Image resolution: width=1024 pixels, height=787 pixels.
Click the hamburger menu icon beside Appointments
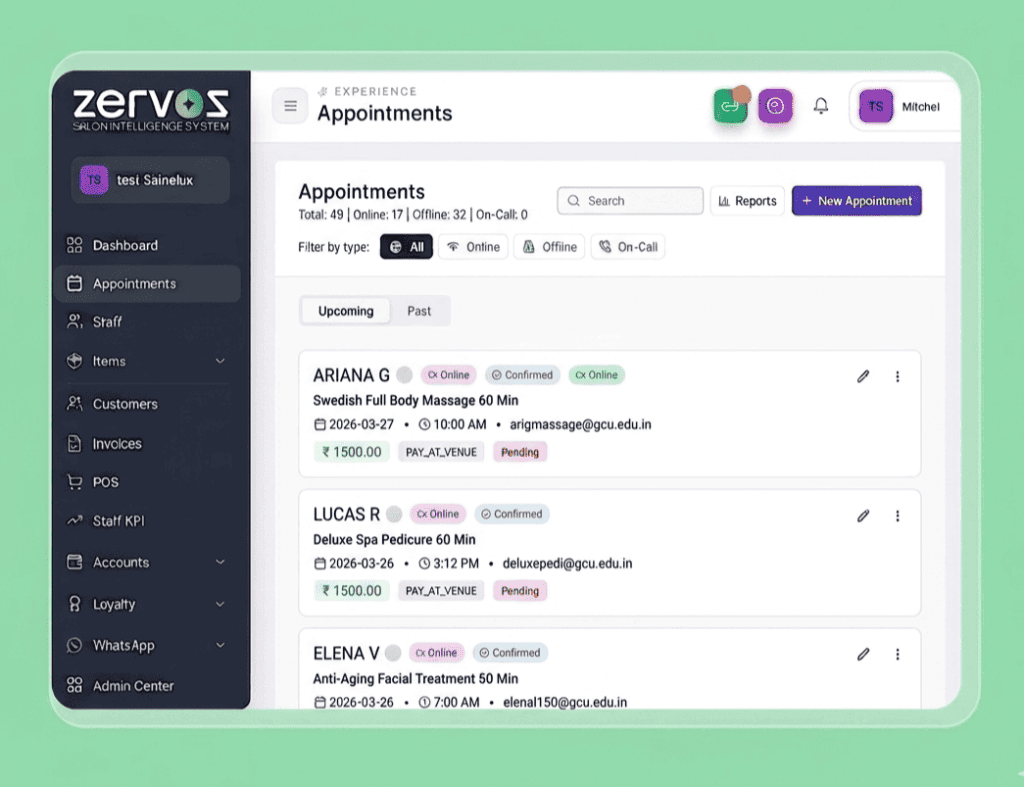click(290, 106)
